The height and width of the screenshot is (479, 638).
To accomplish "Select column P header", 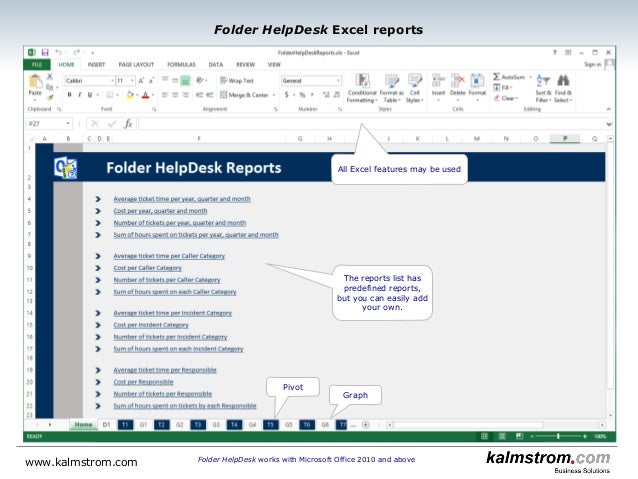I will click(565, 139).
